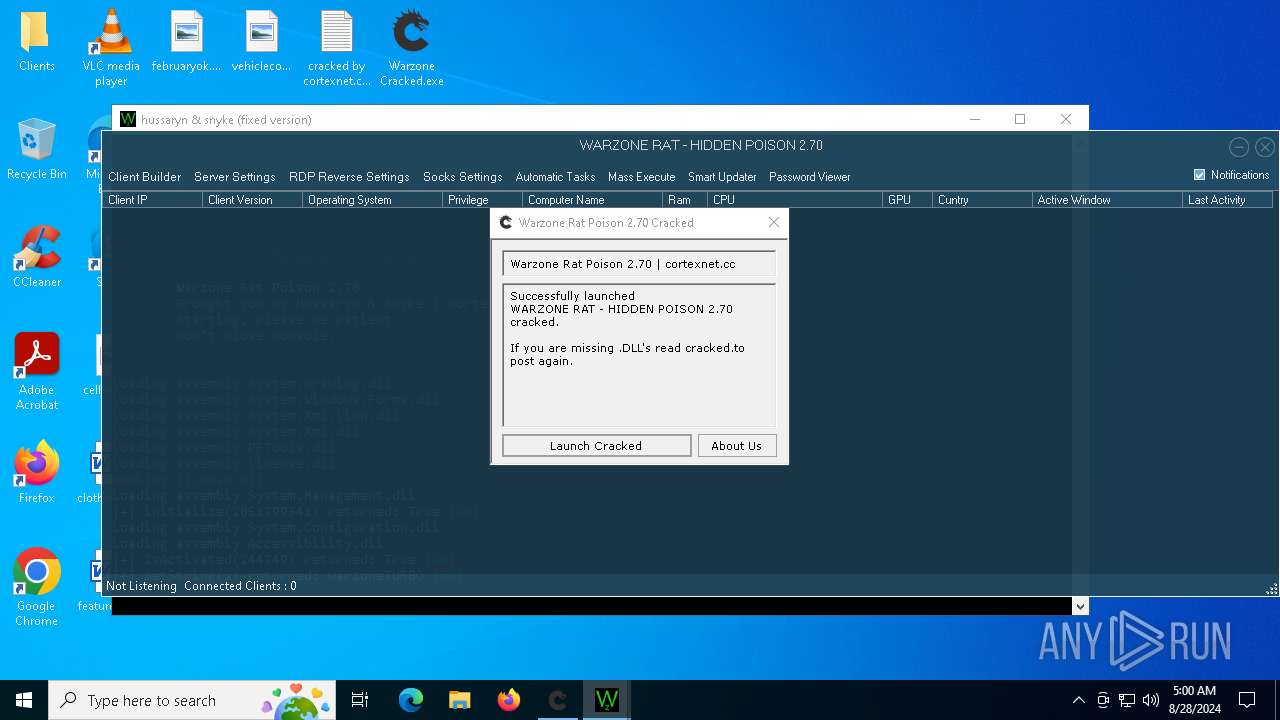
Task: Open Firefox from the taskbar
Action: click(x=509, y=700)
